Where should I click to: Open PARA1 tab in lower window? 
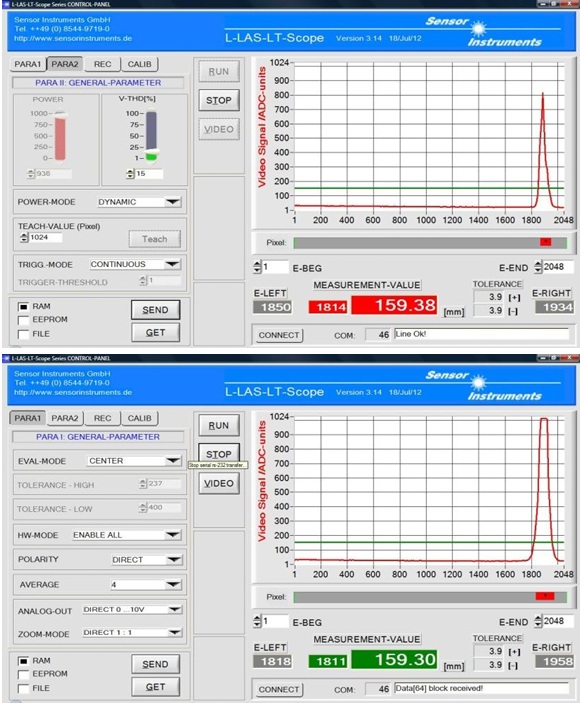coord(28,418)
